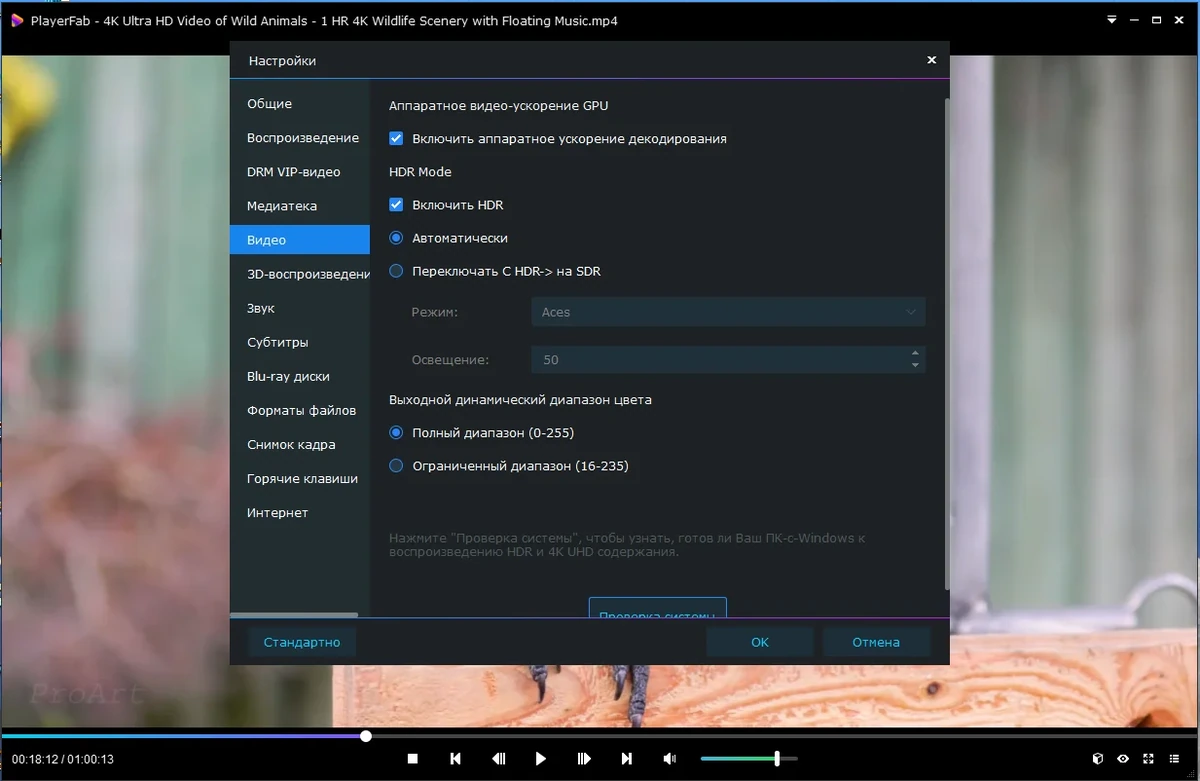Click the 00:18:12 / 01:00:13 time display
The width and height of the screenshot is (1200, 781).
pos(63,759)
